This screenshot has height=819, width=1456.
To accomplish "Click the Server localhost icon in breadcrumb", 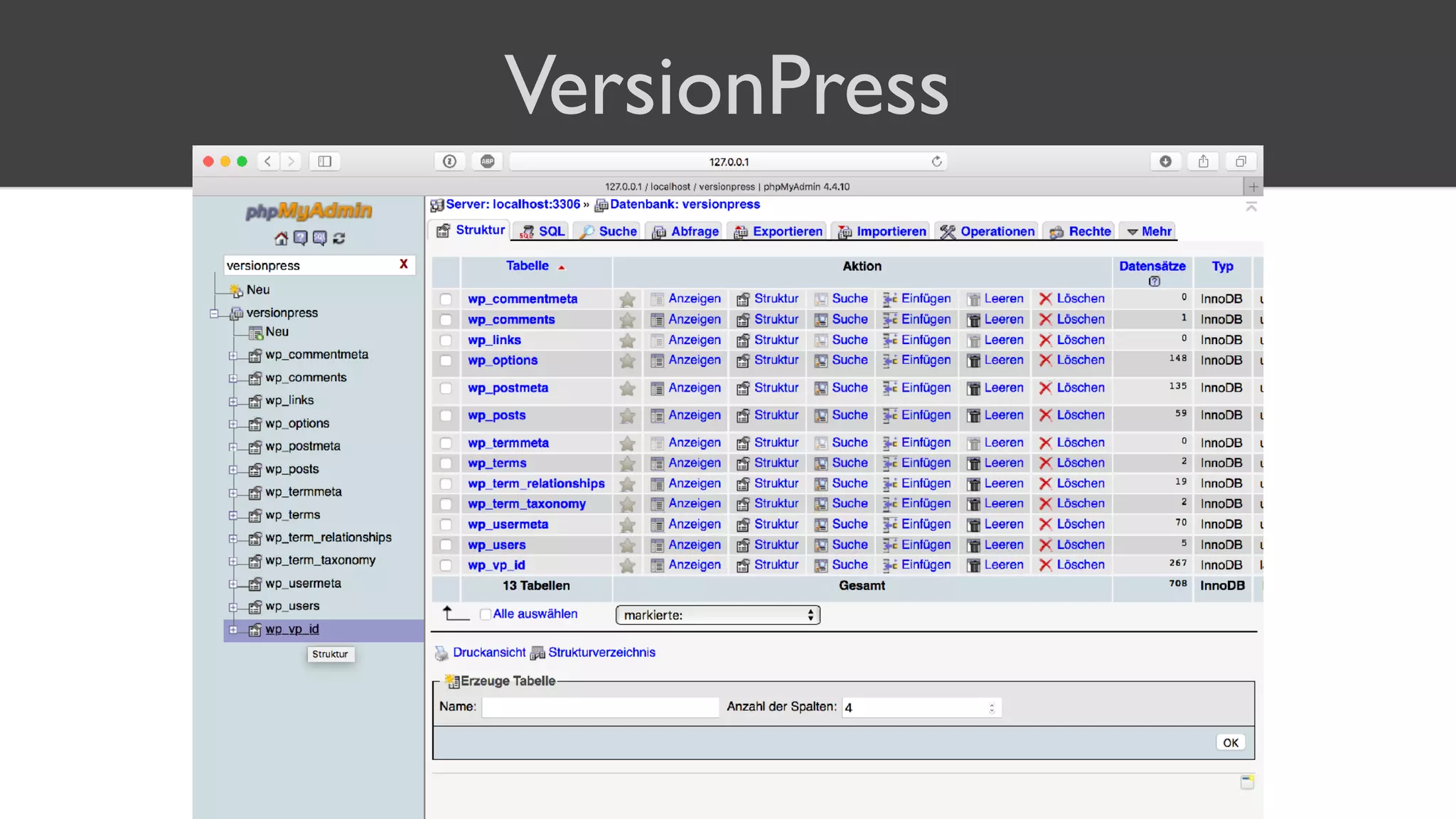I will tap(437, 205).
